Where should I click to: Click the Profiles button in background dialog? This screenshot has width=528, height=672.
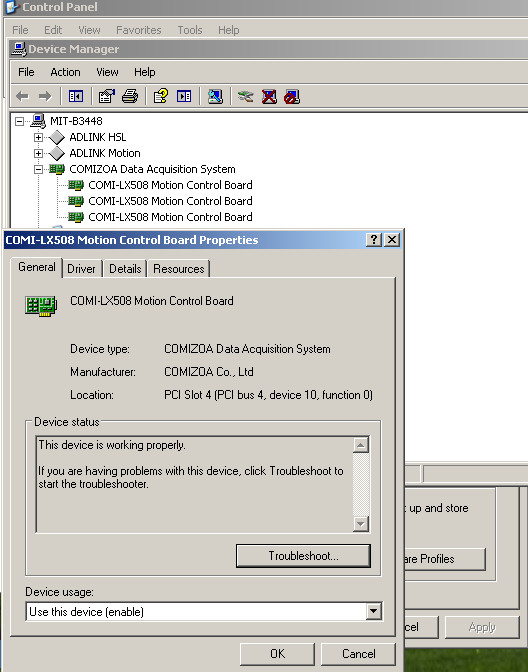[x=445, y=559]
